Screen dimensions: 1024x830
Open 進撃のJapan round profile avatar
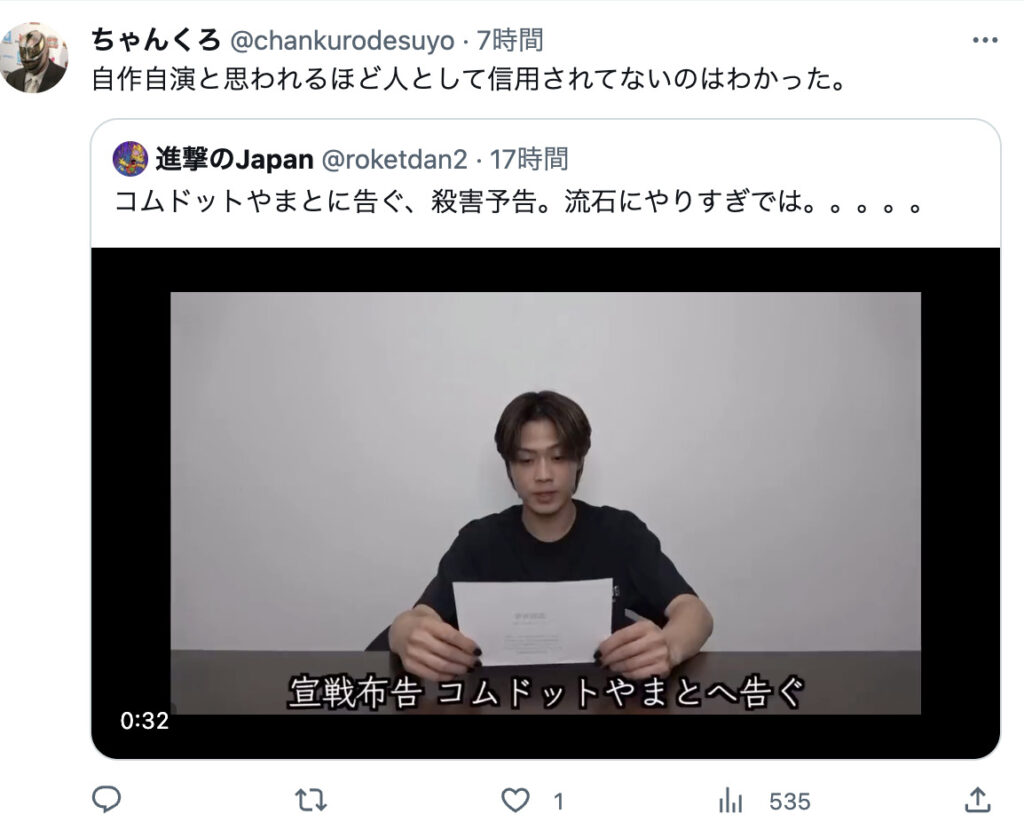(130, 159)
